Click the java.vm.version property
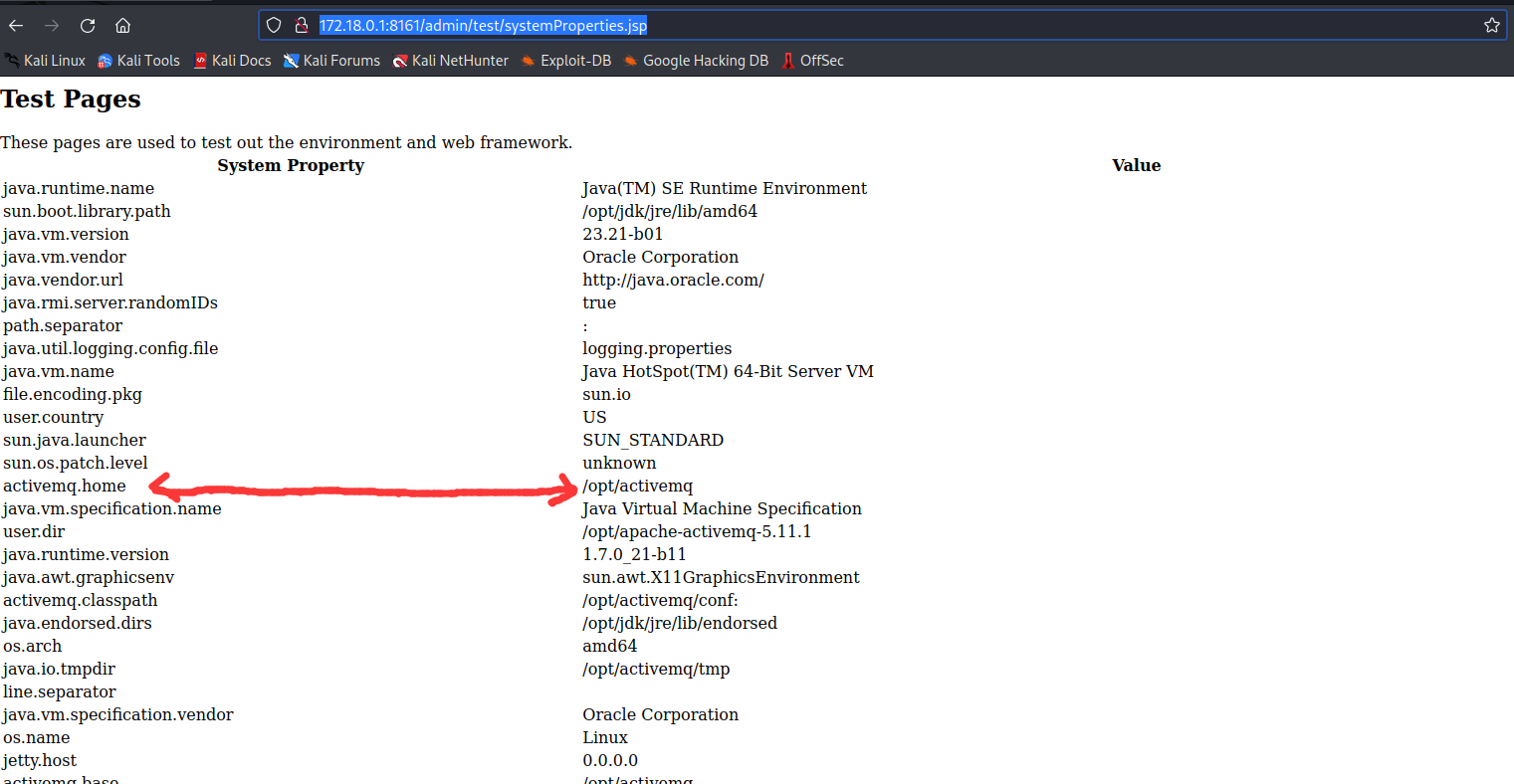The image size is (1514, 784). (66, 234)
